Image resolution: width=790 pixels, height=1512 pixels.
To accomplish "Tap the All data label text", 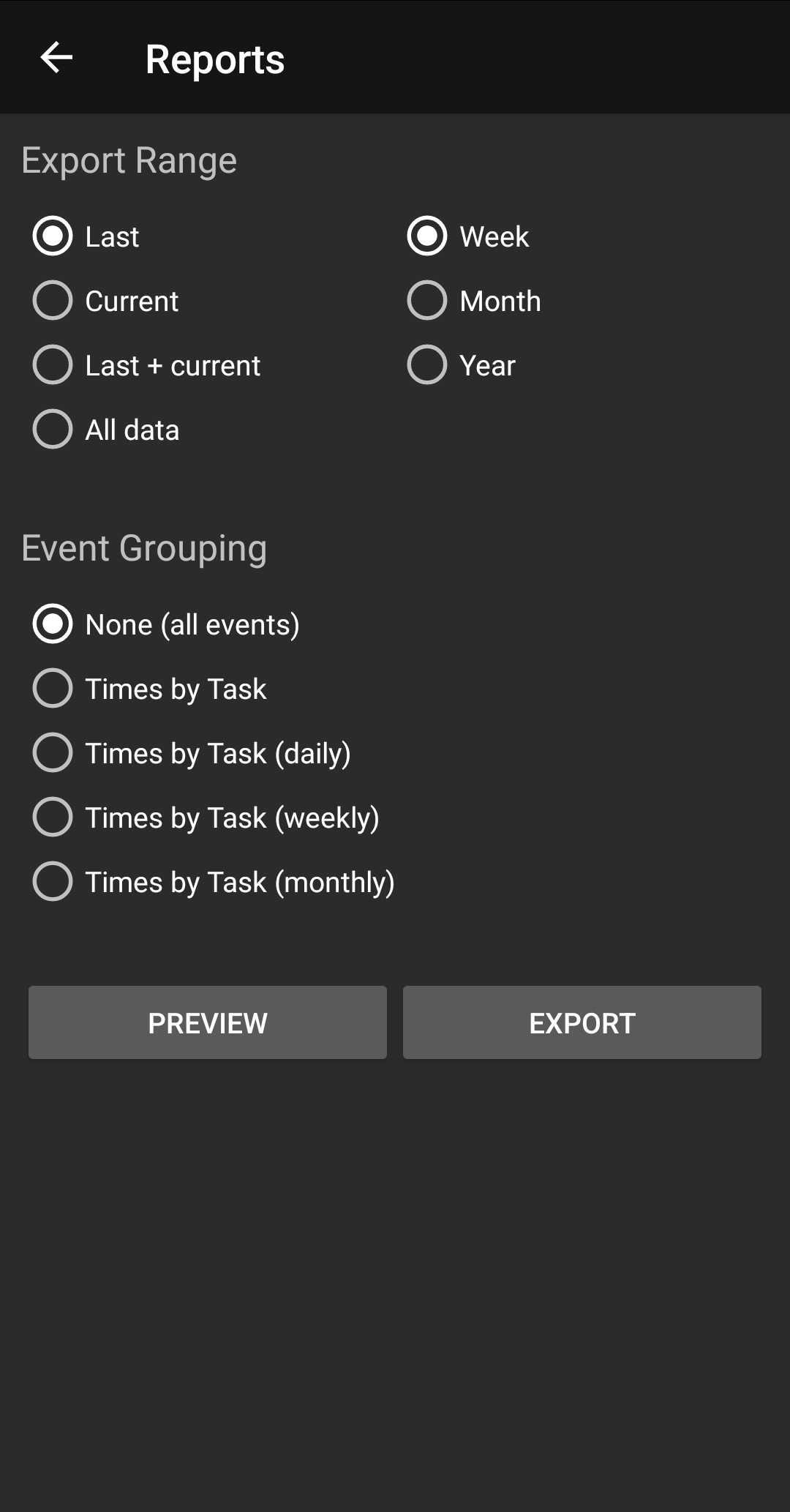I will click(x=132, y=430).
